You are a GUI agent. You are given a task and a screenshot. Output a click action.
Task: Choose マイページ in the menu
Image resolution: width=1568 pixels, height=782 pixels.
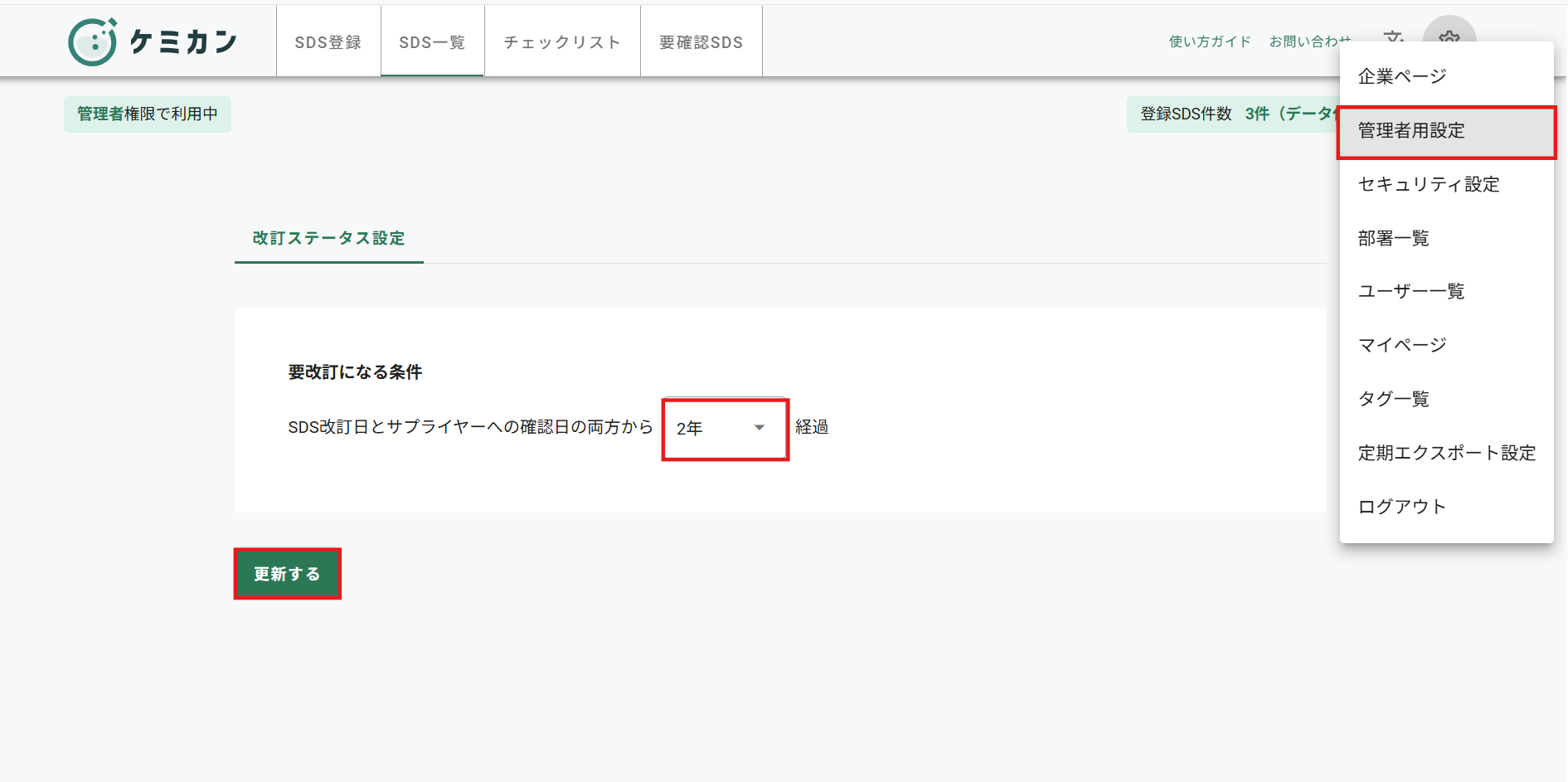(1402, 345)
